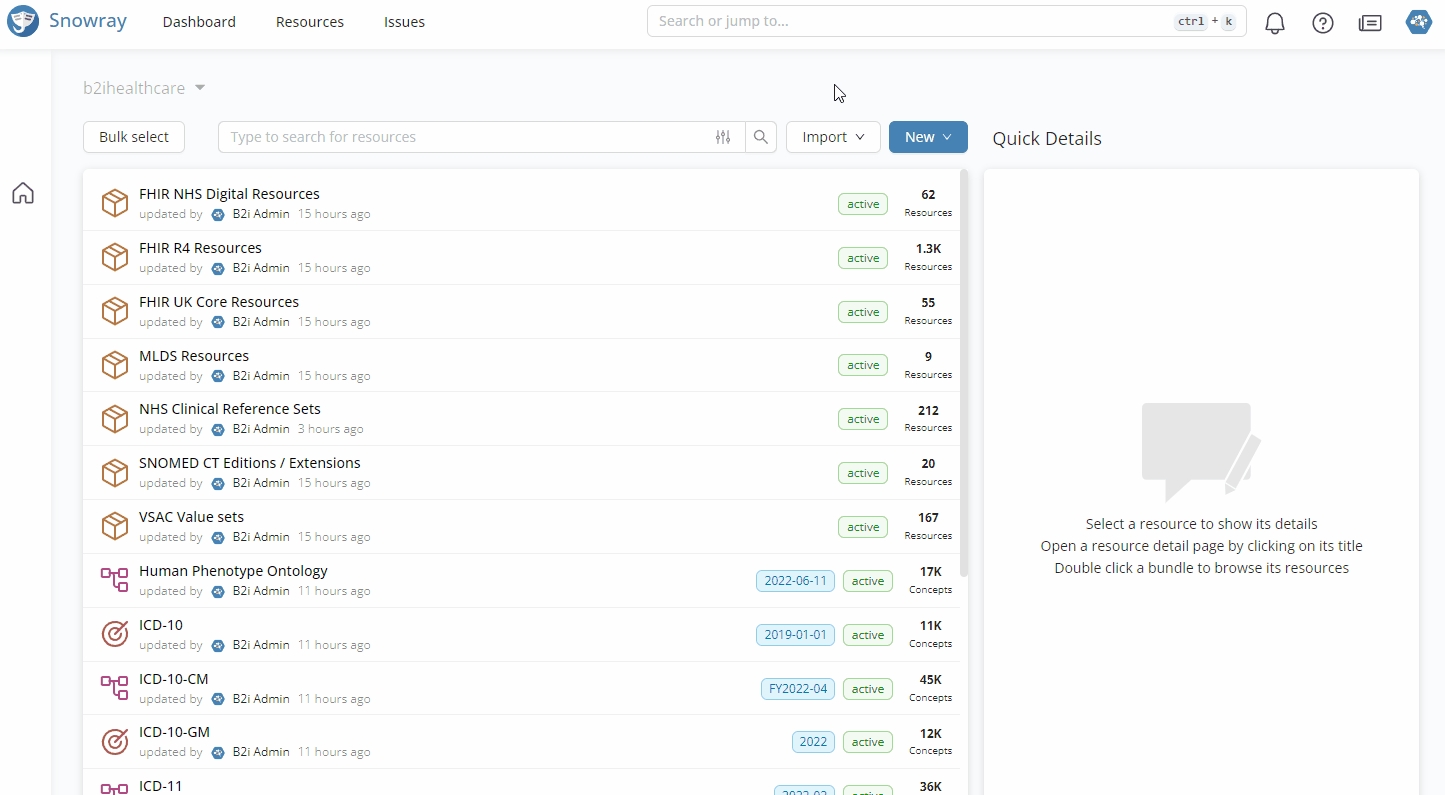The height and width of the screenshot is (795, 1445).
Task: Click the resource list vertical scrollbar
Action: click(x=964, y=372)
